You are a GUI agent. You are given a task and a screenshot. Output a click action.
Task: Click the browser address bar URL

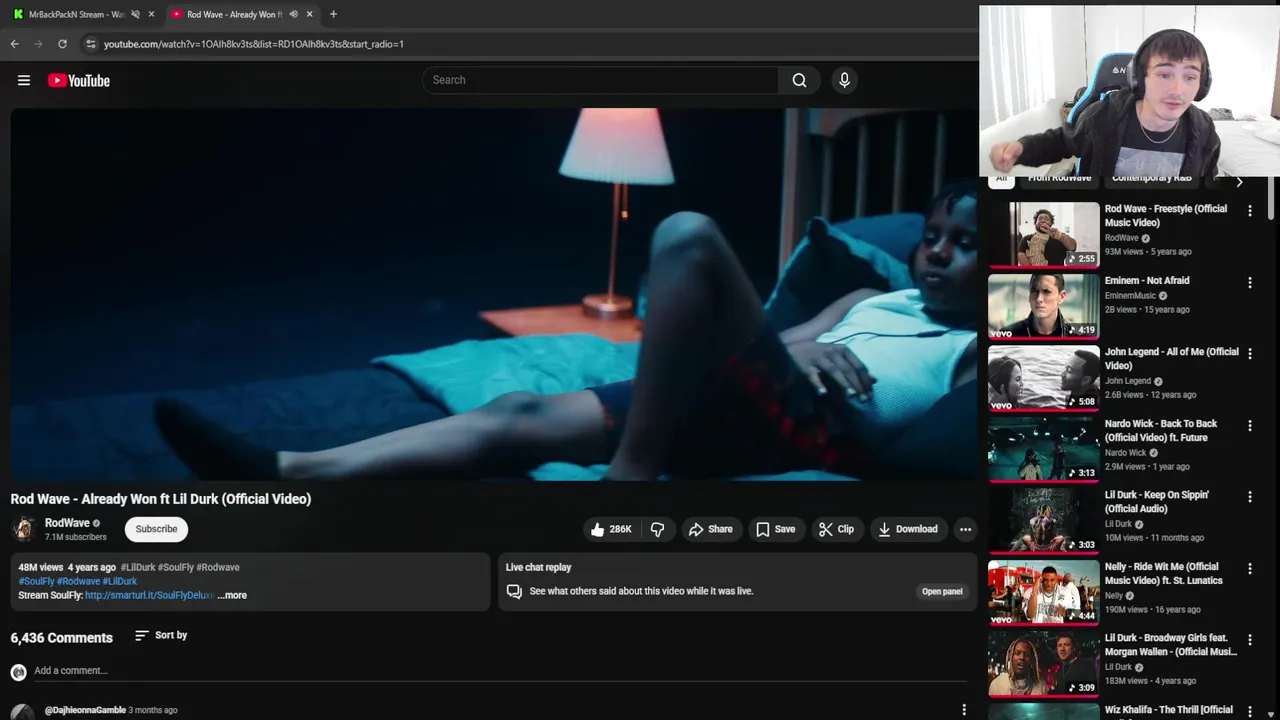point(254,44)
